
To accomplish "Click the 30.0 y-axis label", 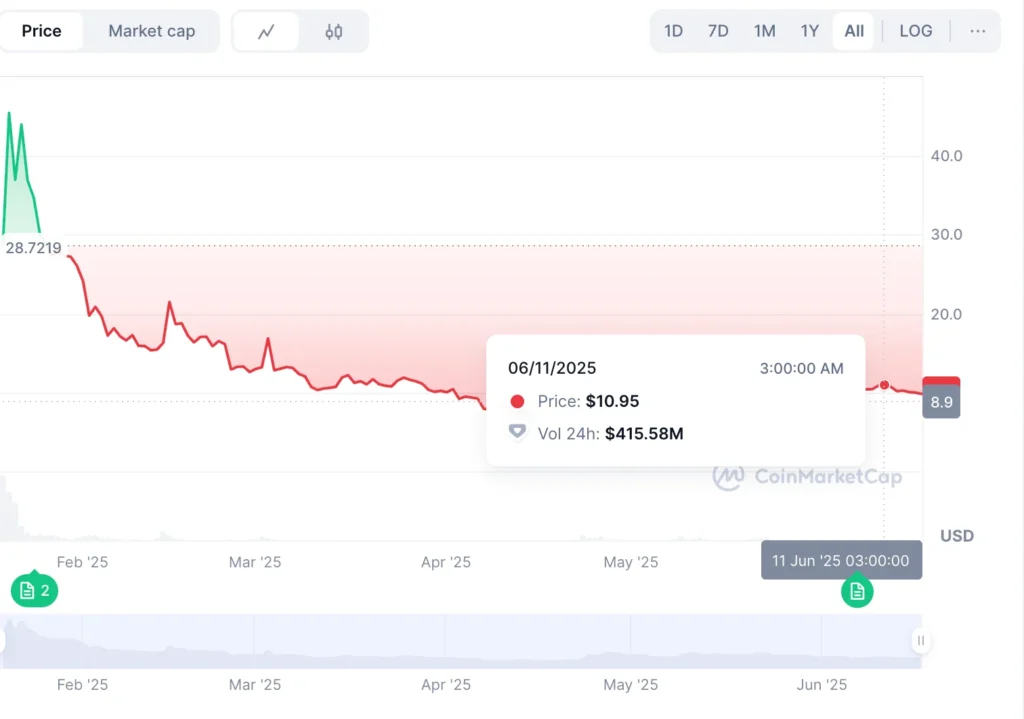I will (946, 234).
